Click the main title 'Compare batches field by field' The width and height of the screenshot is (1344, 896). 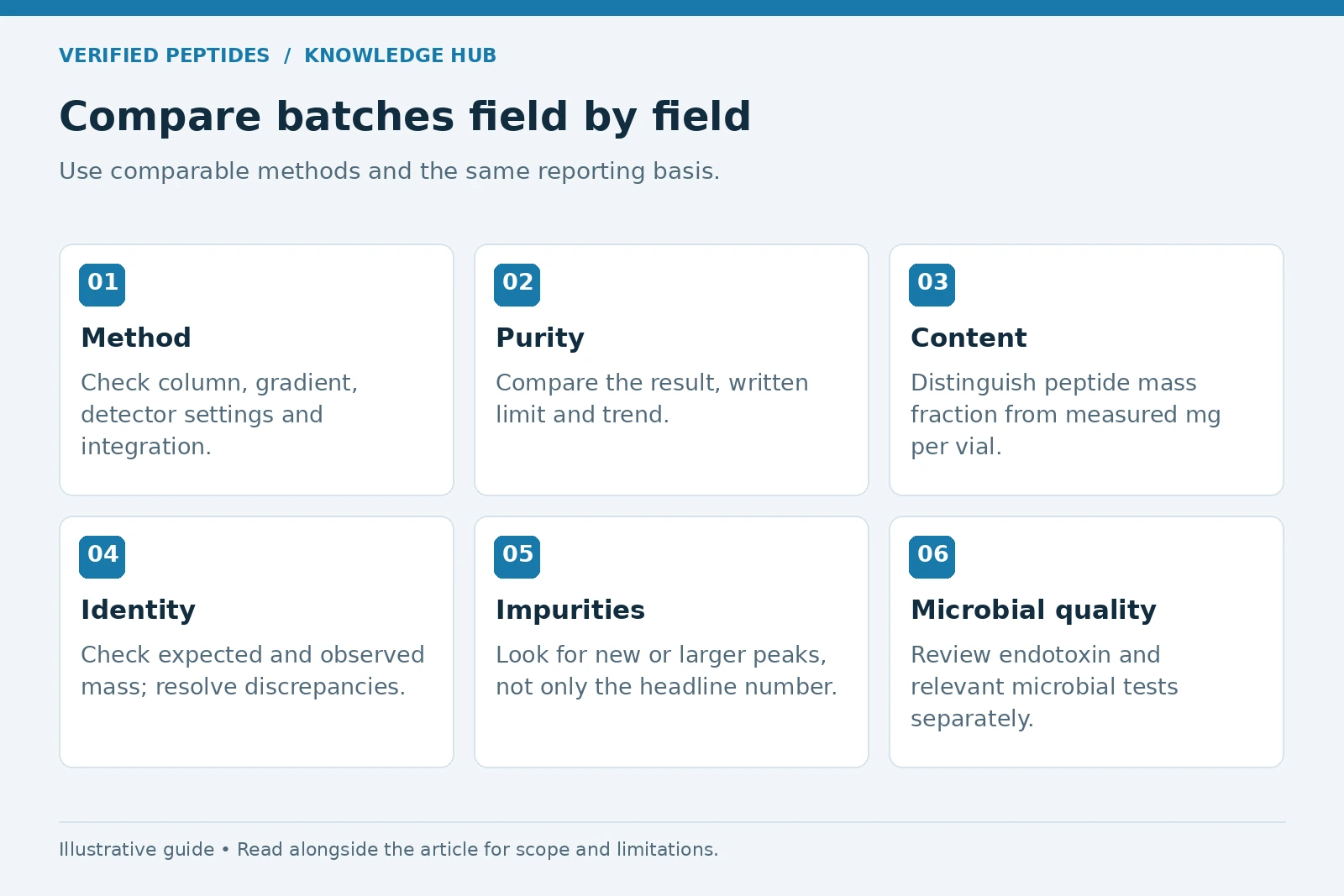(x=405, y=116)
